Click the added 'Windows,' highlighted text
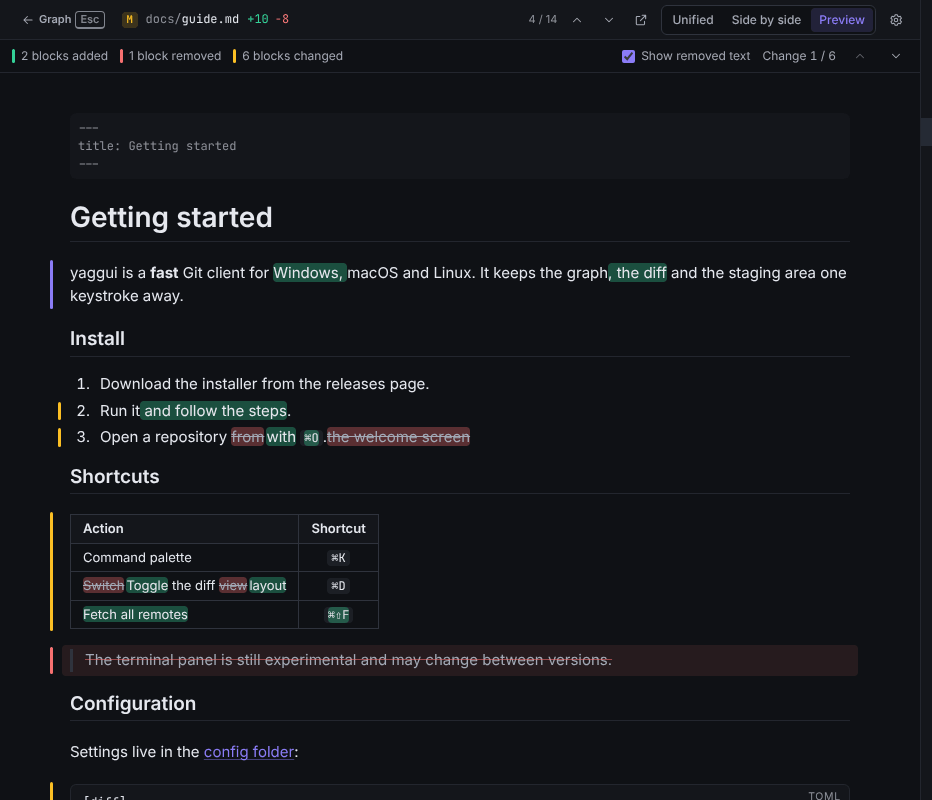Viewport: 932px width, 800px height. 309,273
